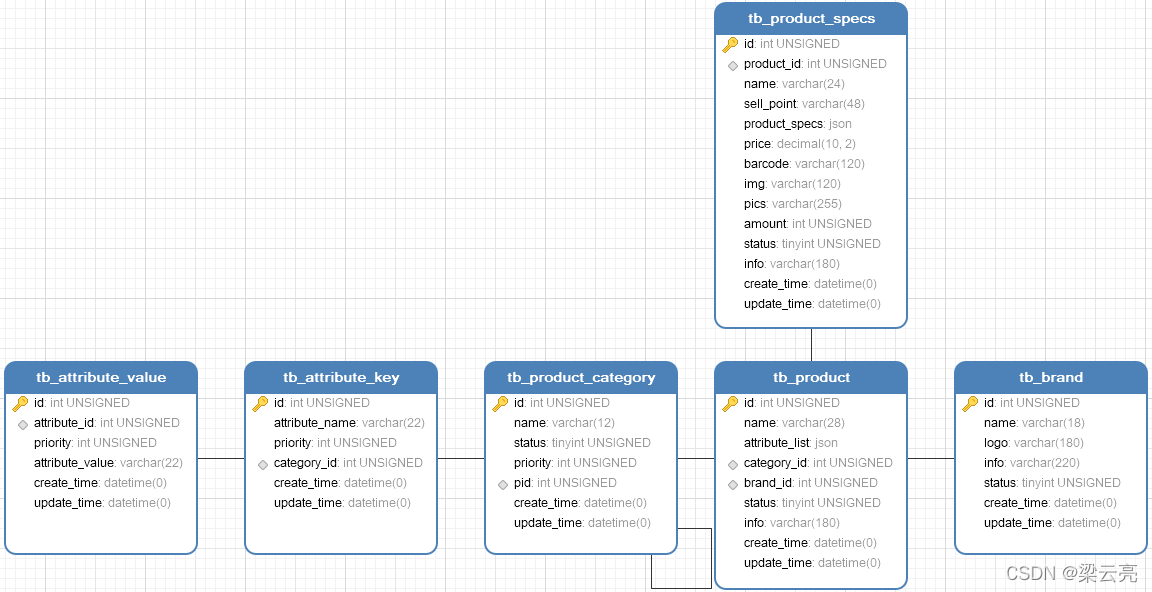Image resolution: width=1152 pixels, height=592 pixels.
Task: Click the create_time field in tb_product
Action: tap(810, 543)
